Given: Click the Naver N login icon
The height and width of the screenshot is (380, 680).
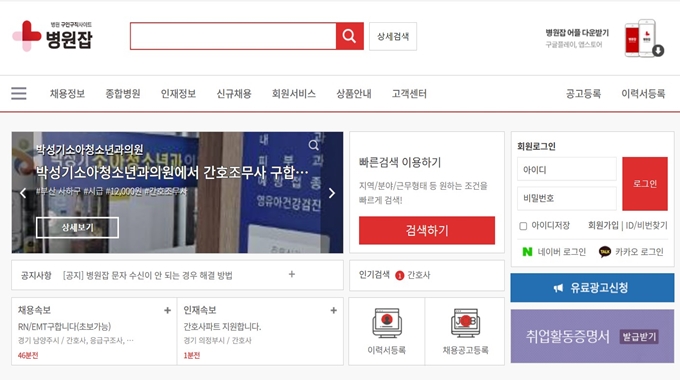Looking at the screenshot, I should click(x=527, y=252).
